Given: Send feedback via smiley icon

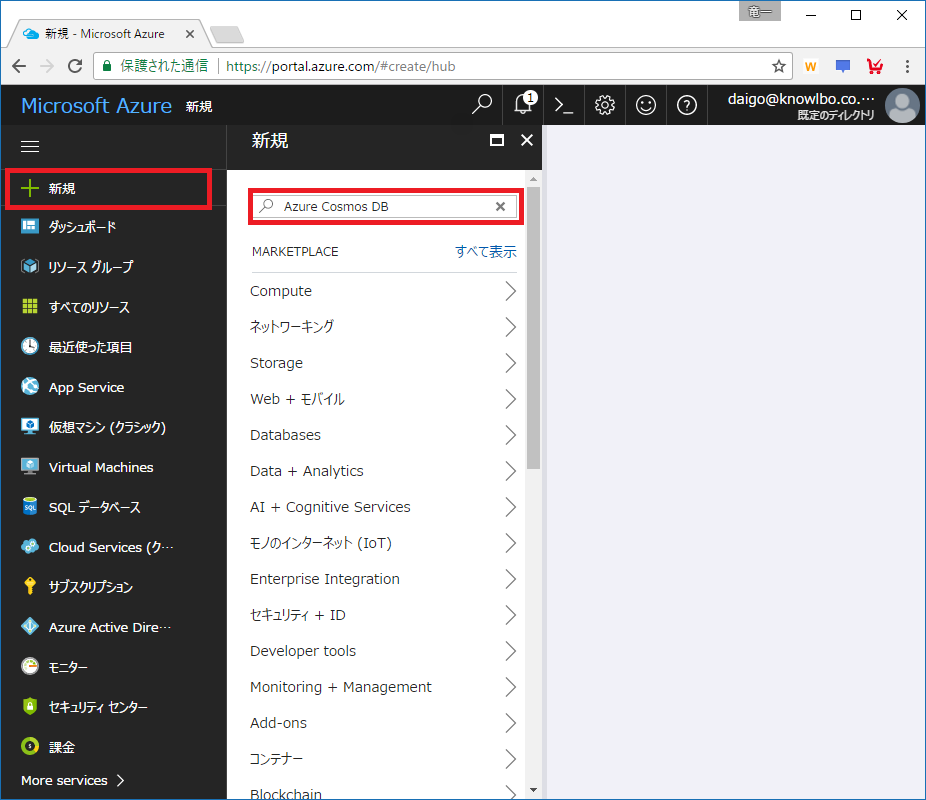Looking at the screenshot, I should coord(645,105).
